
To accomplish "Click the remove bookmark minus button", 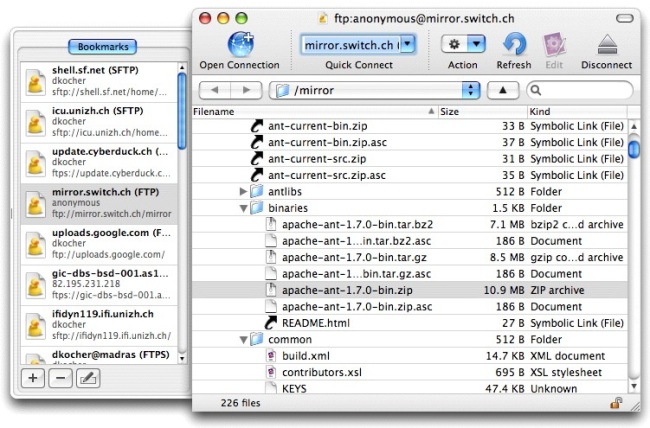I will point(61,378).
